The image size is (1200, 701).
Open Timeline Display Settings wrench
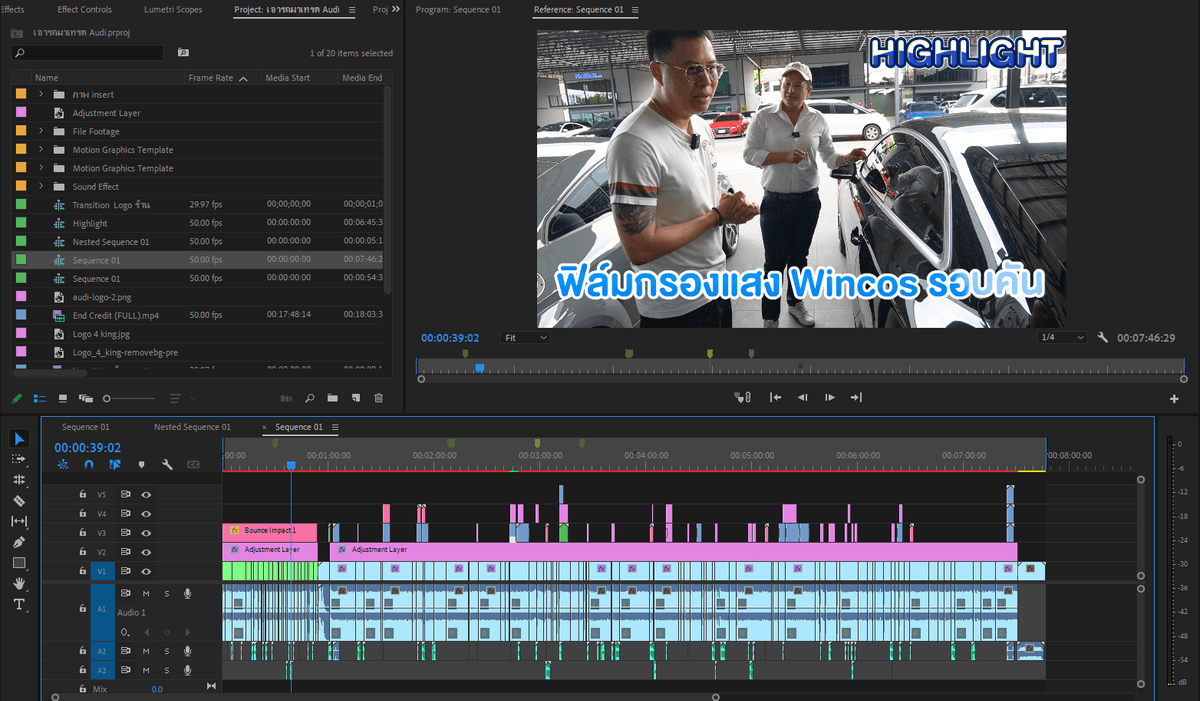(167, 465)
